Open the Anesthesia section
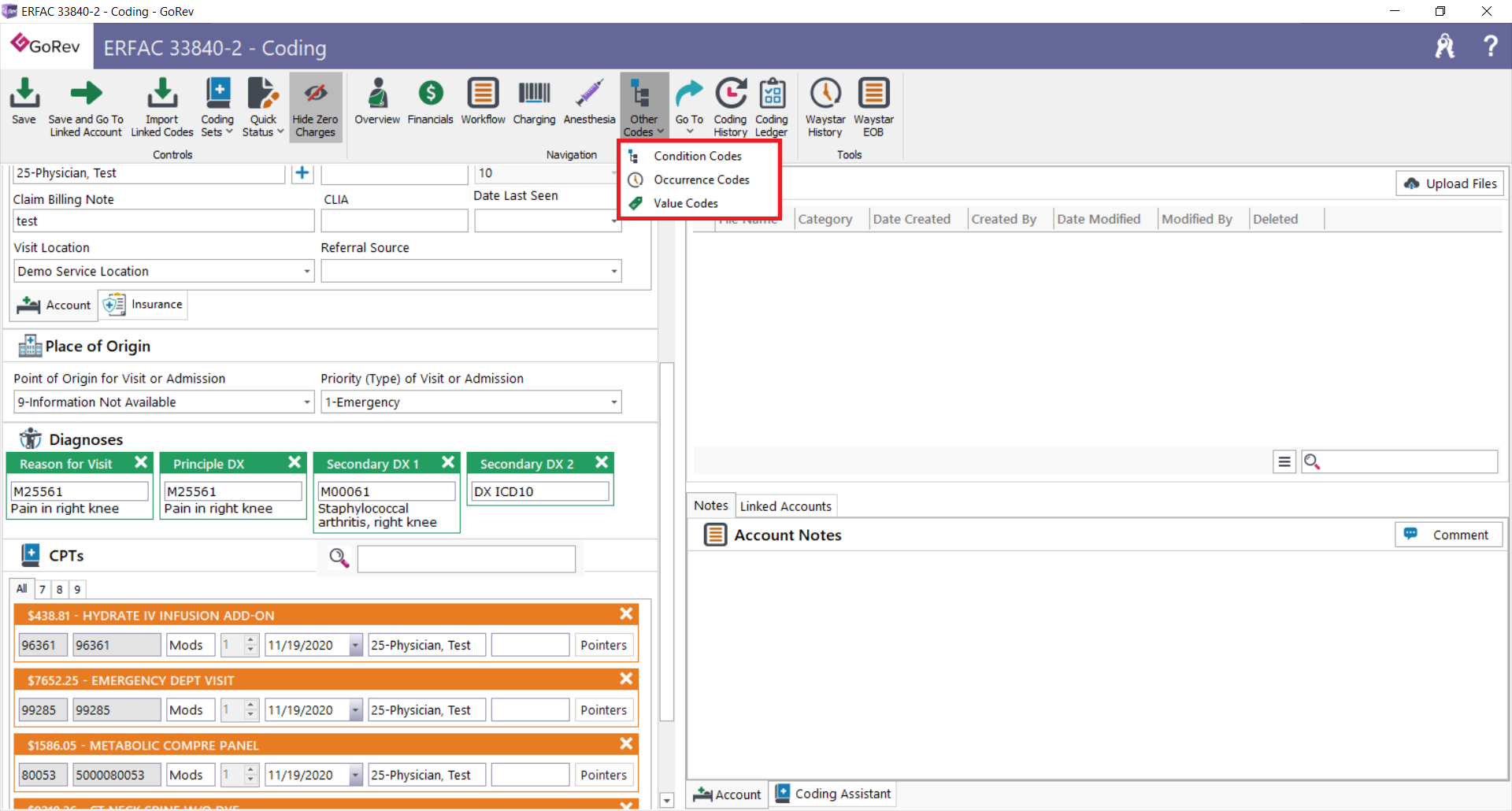 pyautogui.click(x=589, y=102)
